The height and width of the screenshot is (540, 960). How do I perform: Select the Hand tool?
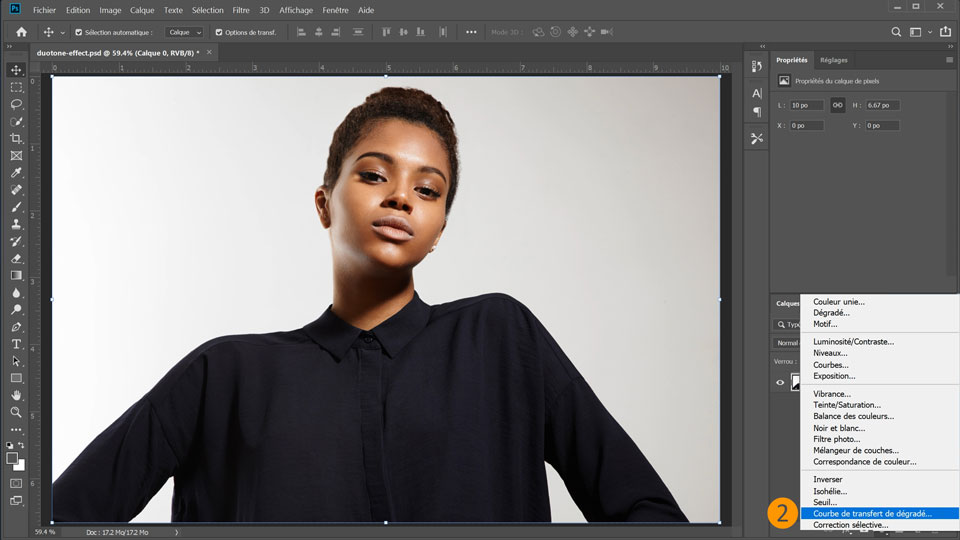coord(17,396)
